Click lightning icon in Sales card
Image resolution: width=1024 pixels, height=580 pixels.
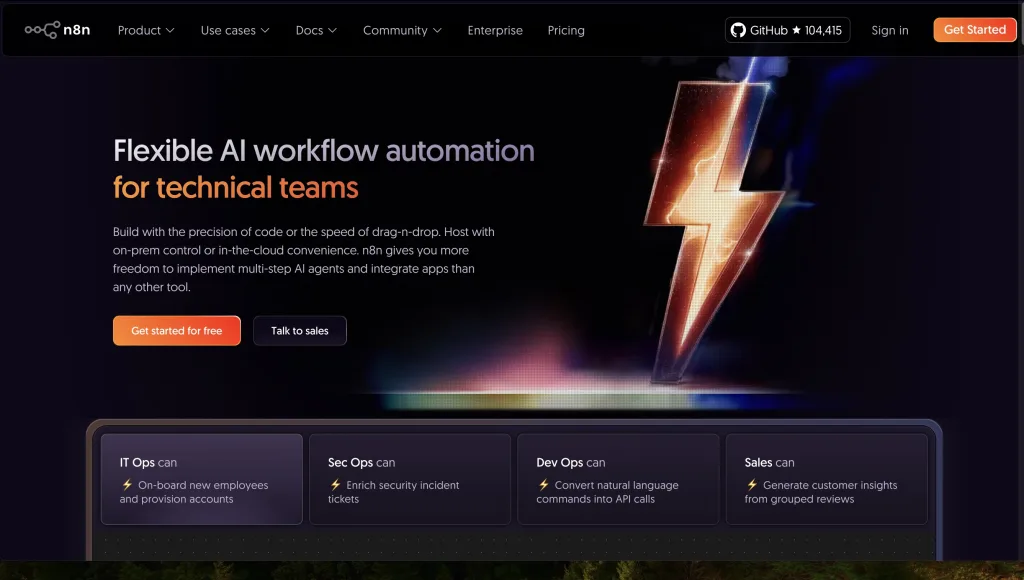pyautogui.click(x=752, y=485)
